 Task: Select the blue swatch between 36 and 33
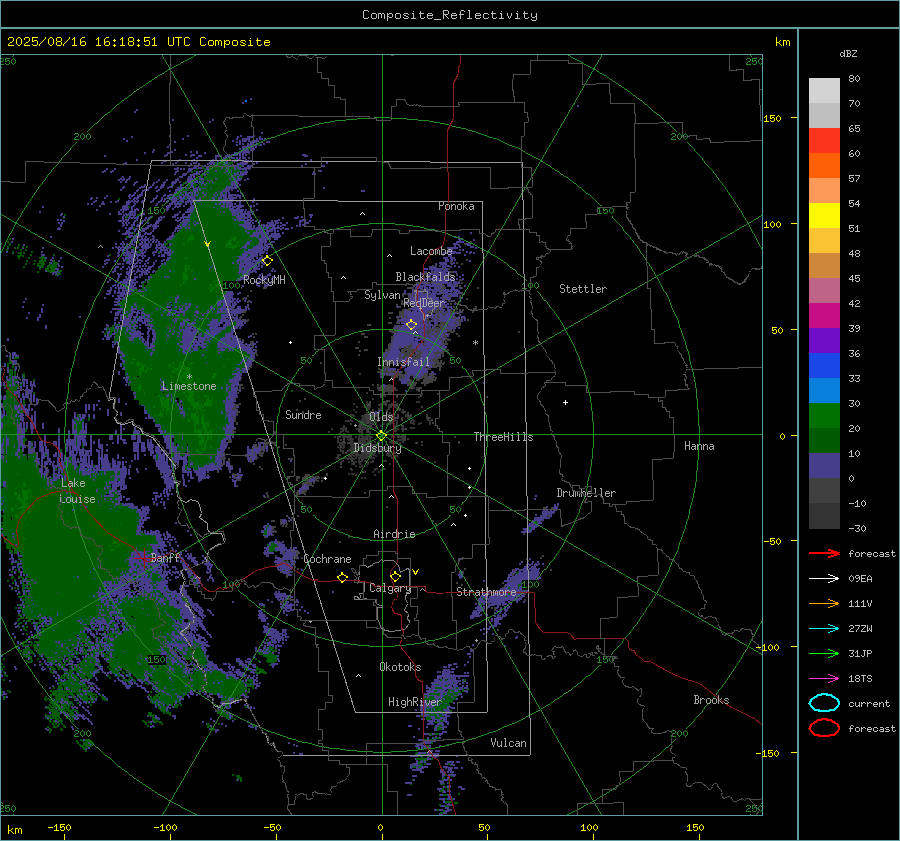[x=824, y=365]
